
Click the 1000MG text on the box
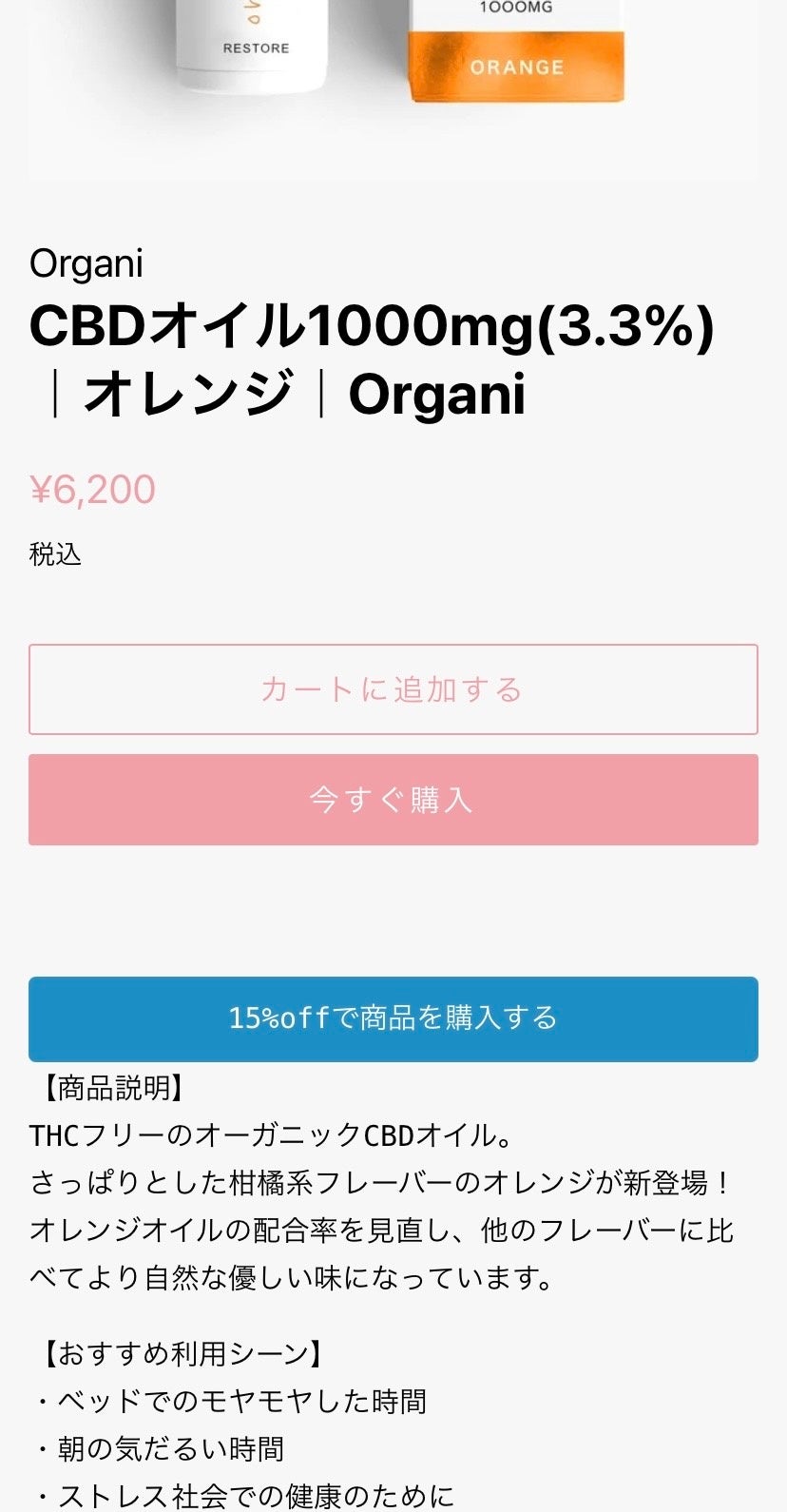516,9
